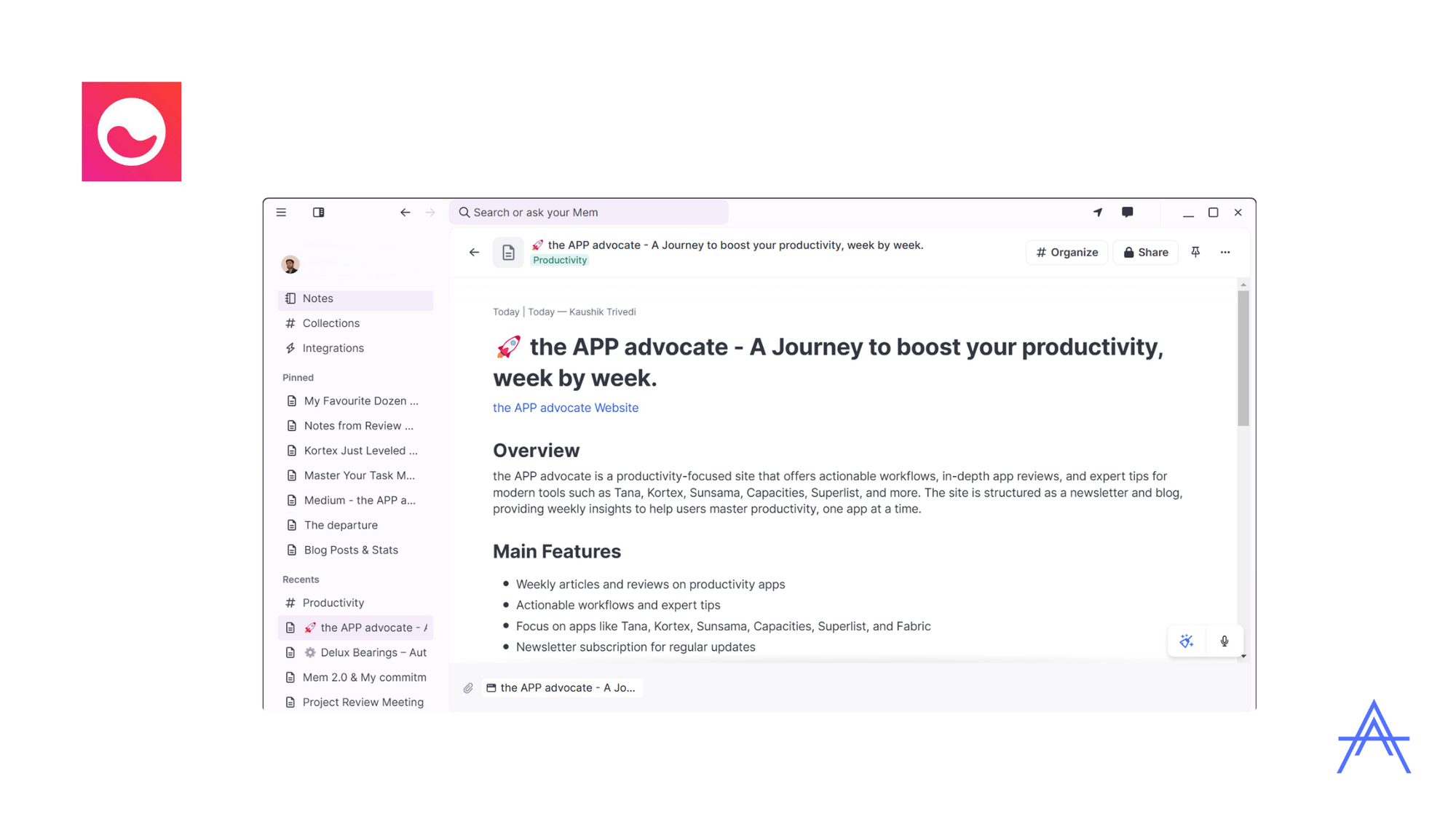This screenshot has width=1456, height=819.
Task: Open pinned note Master Your Task M...
Action: coord(355,475)
